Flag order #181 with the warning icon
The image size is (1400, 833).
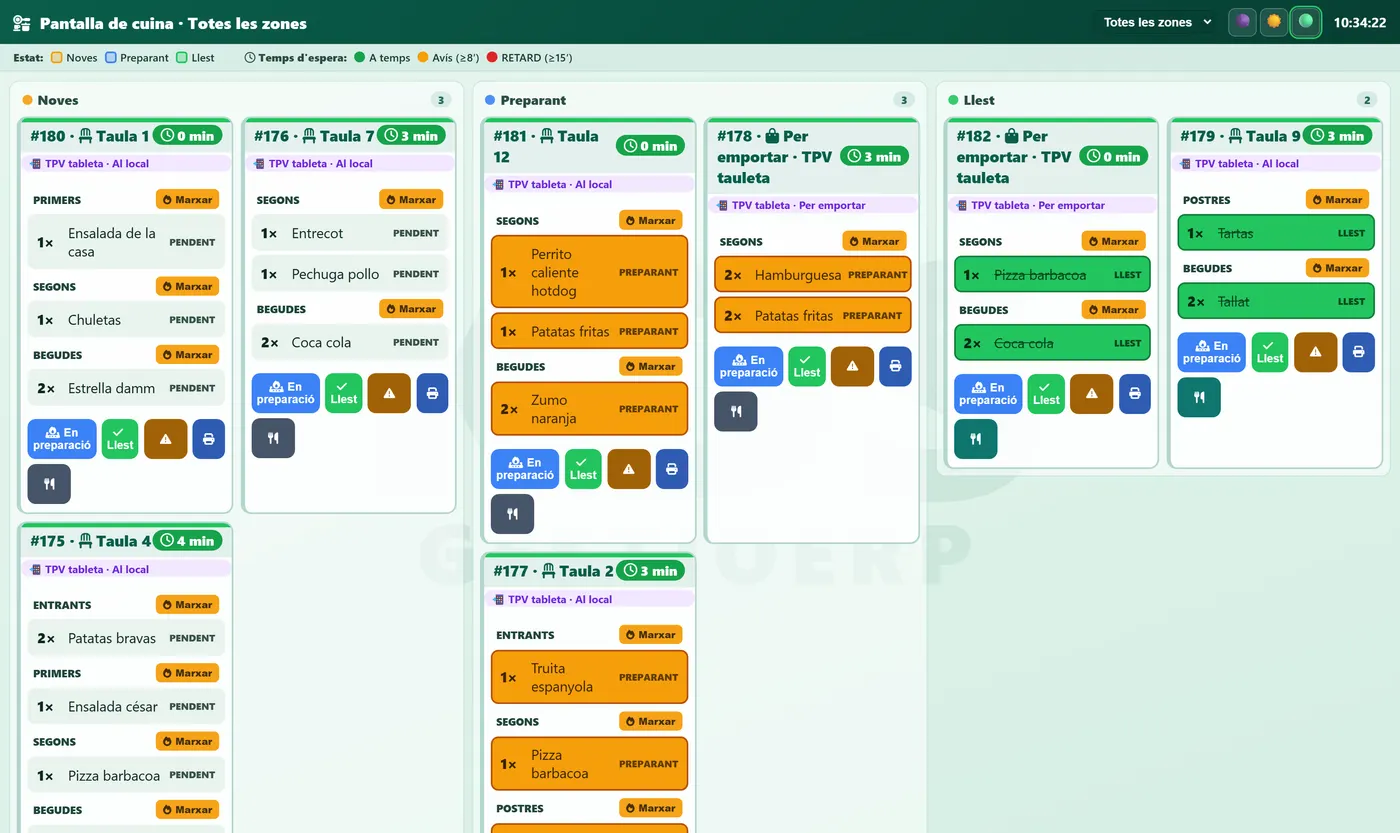tap(629, 469)
